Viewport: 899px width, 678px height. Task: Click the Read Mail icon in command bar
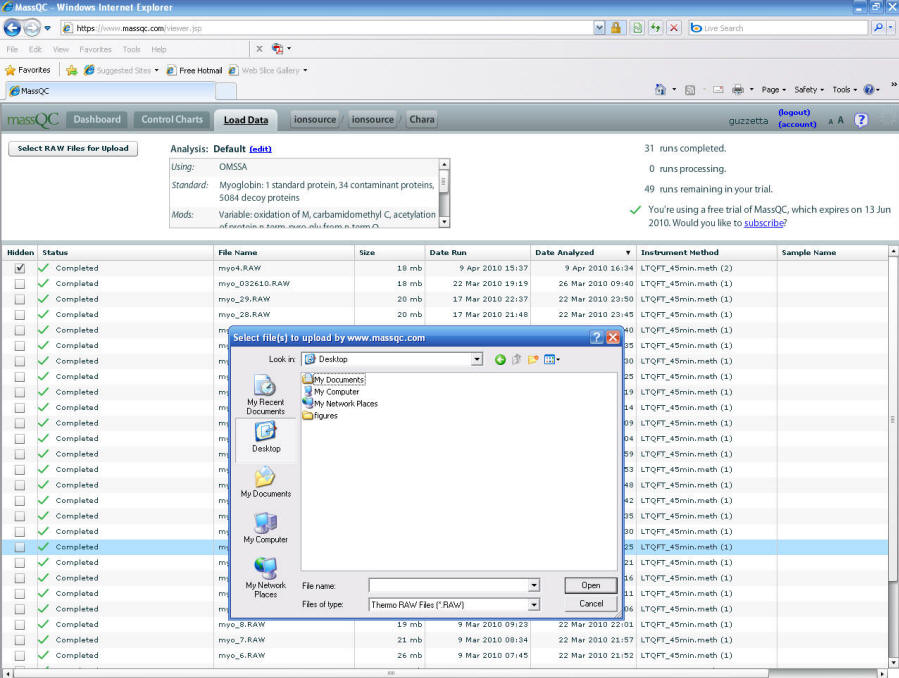[x=718, y=89]
